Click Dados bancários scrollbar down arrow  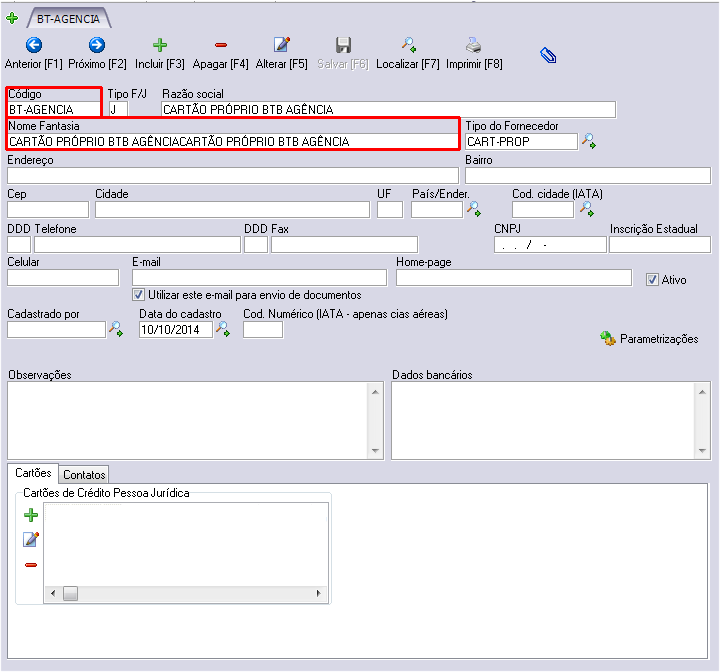coord(702,450)
